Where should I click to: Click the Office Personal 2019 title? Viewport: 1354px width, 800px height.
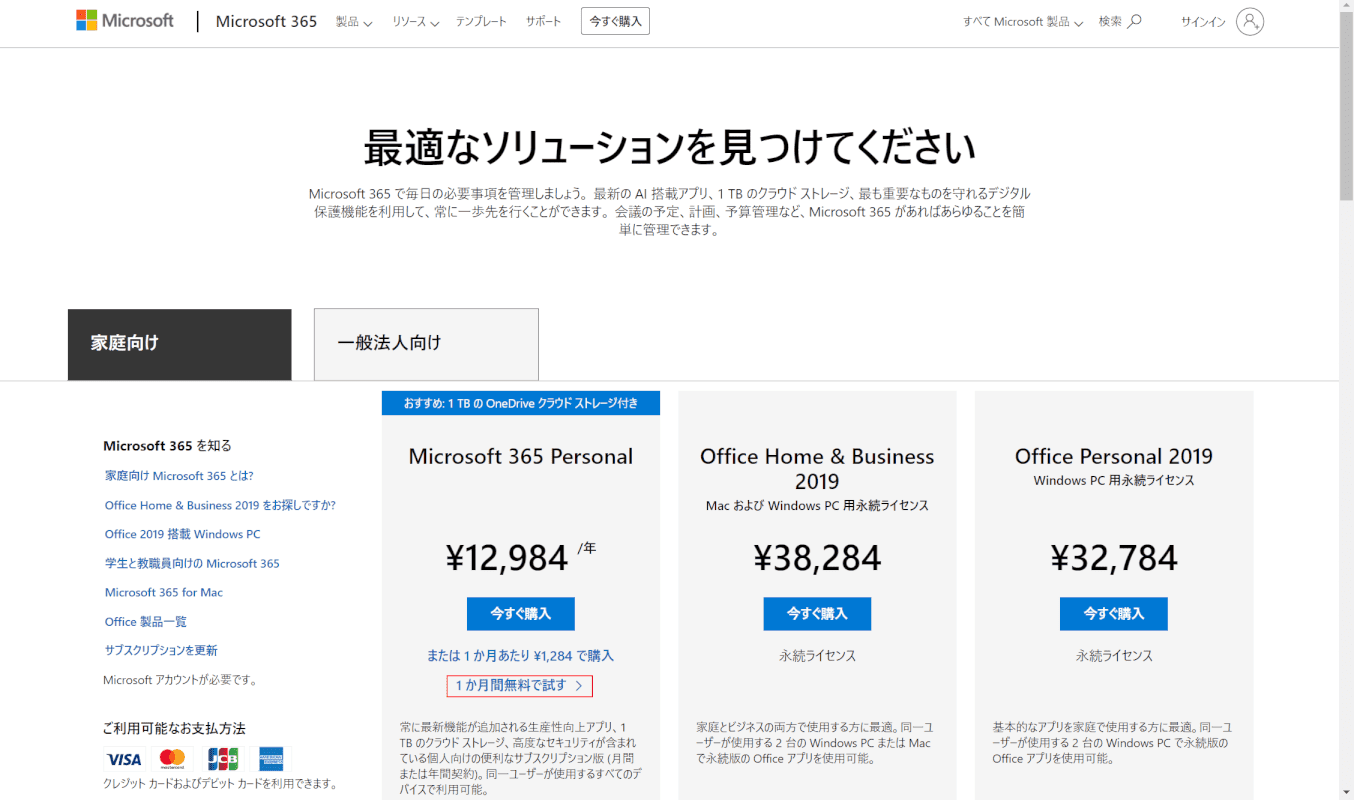click(1114, 457)
